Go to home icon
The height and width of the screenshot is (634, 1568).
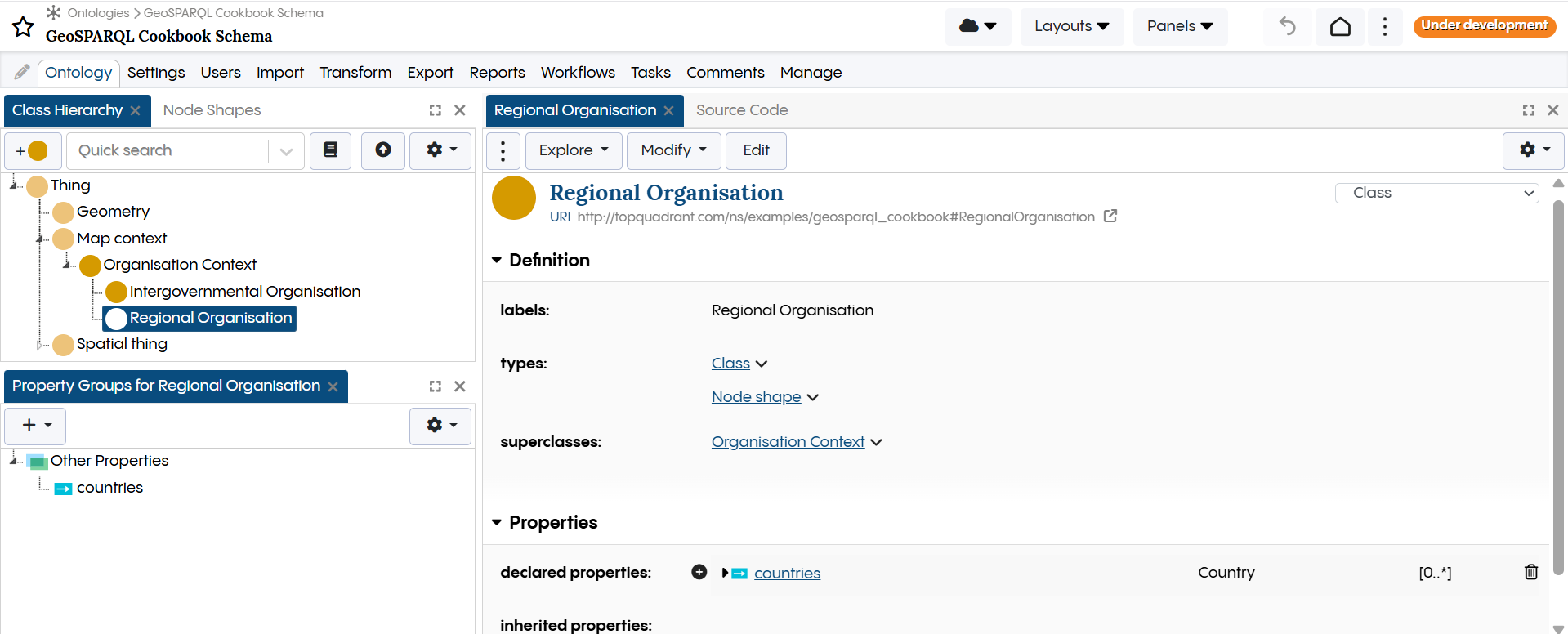tap(1340, 26)
